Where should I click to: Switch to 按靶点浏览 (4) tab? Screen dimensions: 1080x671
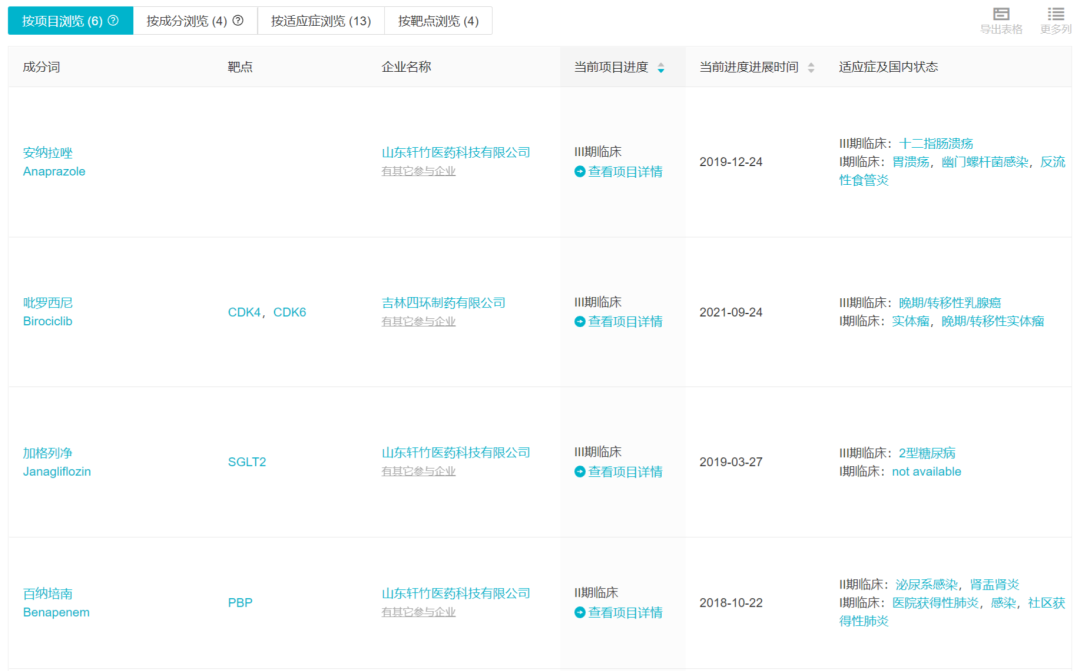tap(438, 21)
